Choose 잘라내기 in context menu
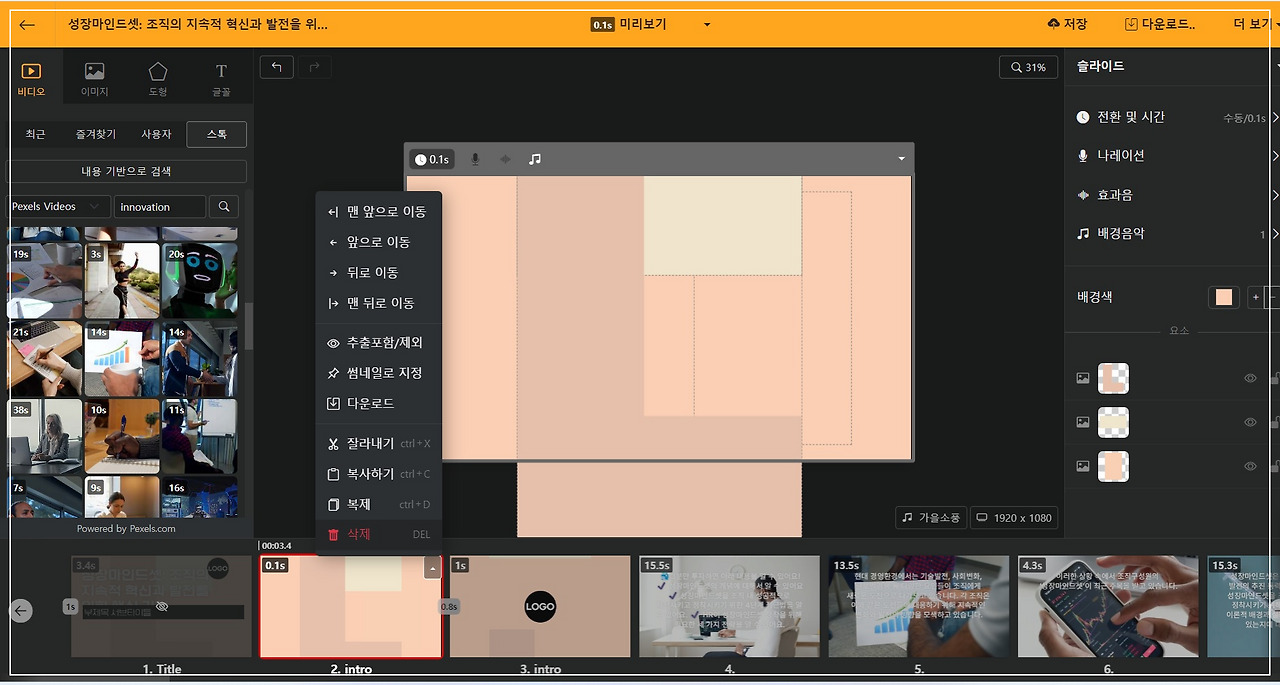Image resolution: width=1280 pixels, height=685 pixels. click(x=378, y=443)
